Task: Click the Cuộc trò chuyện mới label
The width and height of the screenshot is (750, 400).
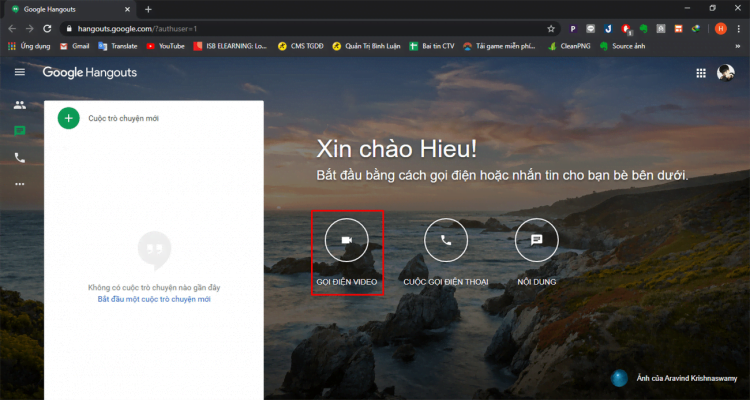Action: click(x=123, y=119)
